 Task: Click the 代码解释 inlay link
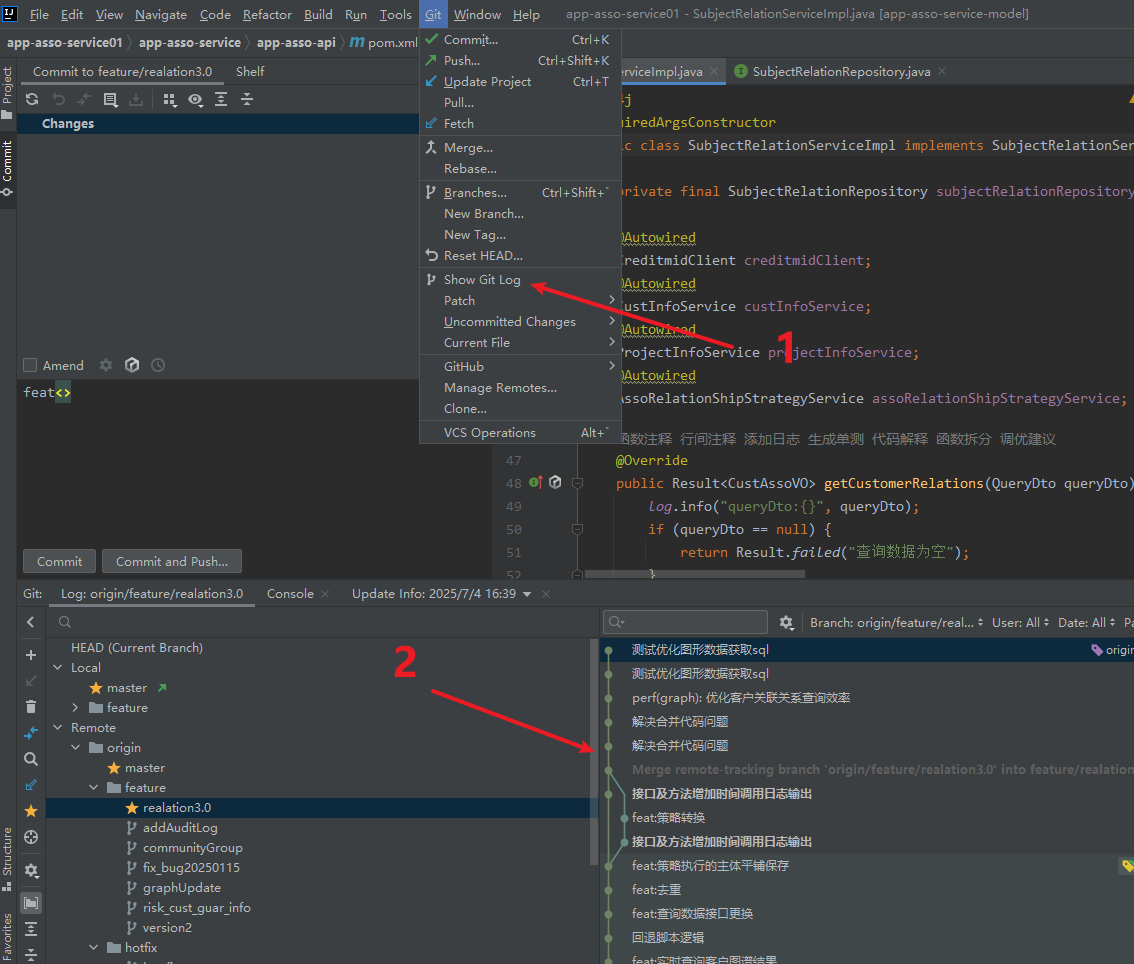pyautogui.click(x=900, y=439)
